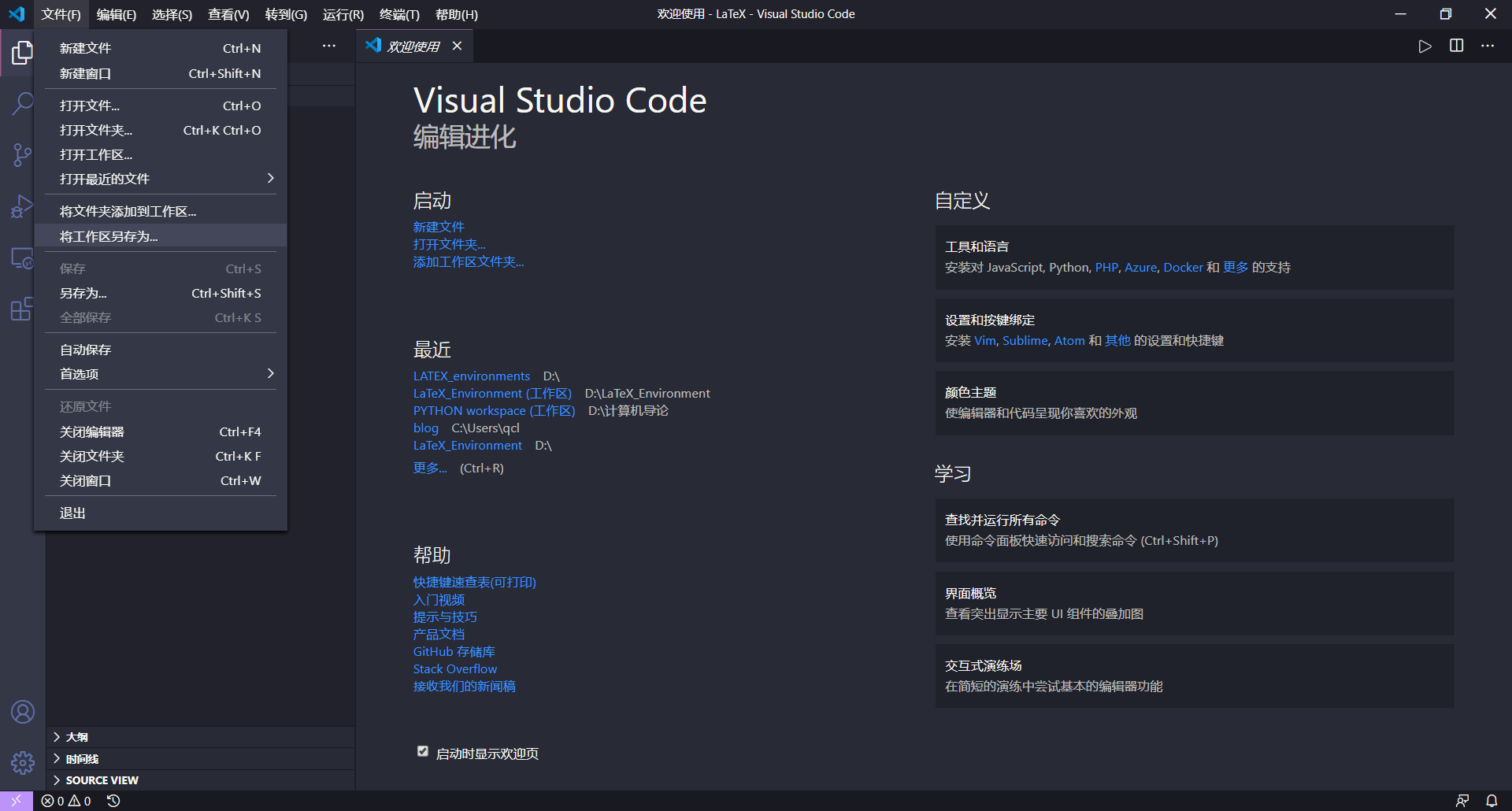Open the Search view in the activity bar
1512x811 pixels.
[23, 103]
